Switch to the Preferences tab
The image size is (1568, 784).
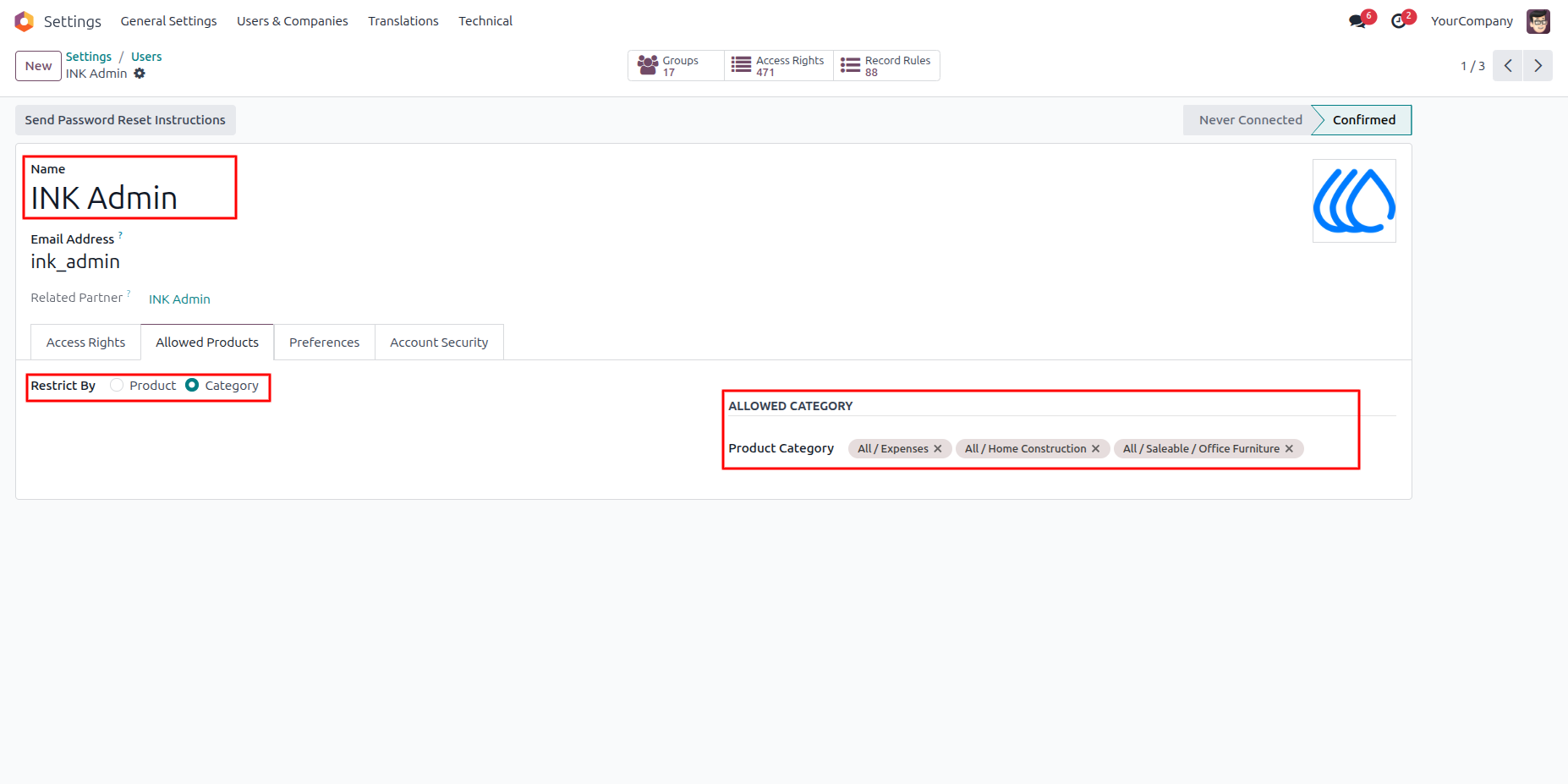[324, 343]
